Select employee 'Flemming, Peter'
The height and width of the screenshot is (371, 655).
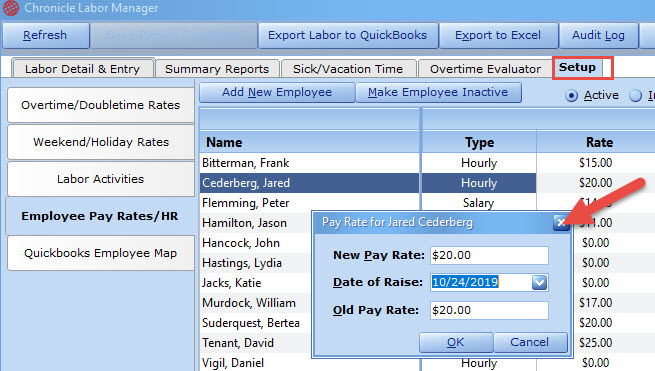[x=246, y=203]
